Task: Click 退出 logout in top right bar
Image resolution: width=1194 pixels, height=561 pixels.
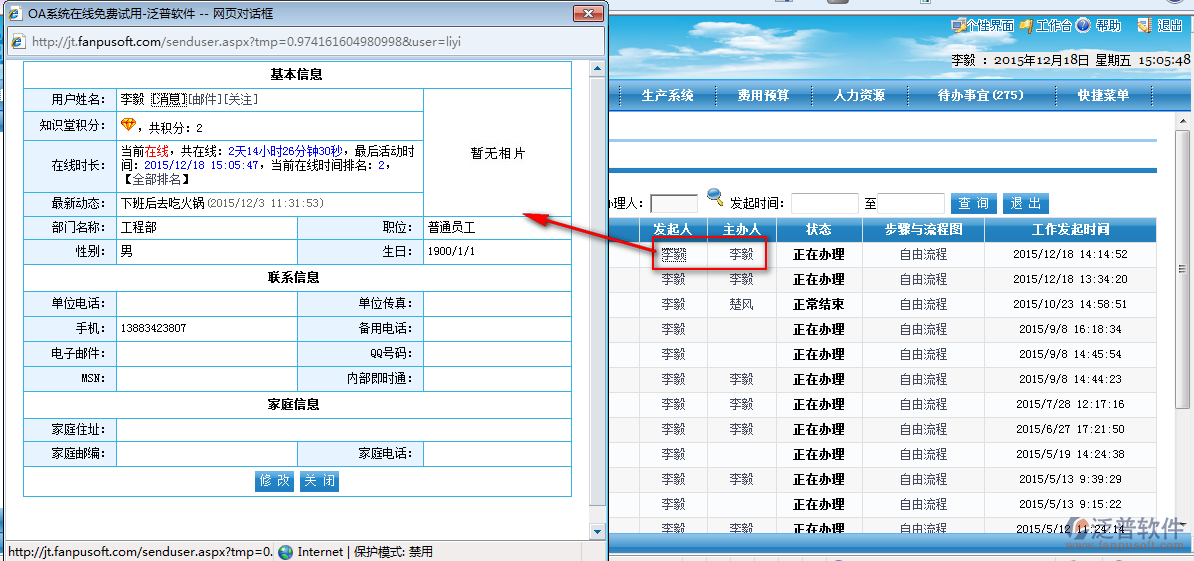Action: [x=1160, y=26]
